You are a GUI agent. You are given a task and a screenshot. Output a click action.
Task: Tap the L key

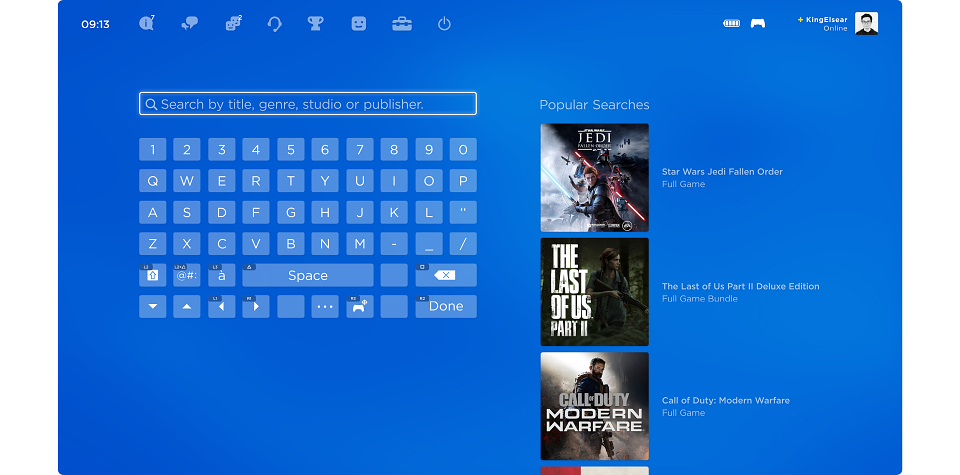point(429,212)
